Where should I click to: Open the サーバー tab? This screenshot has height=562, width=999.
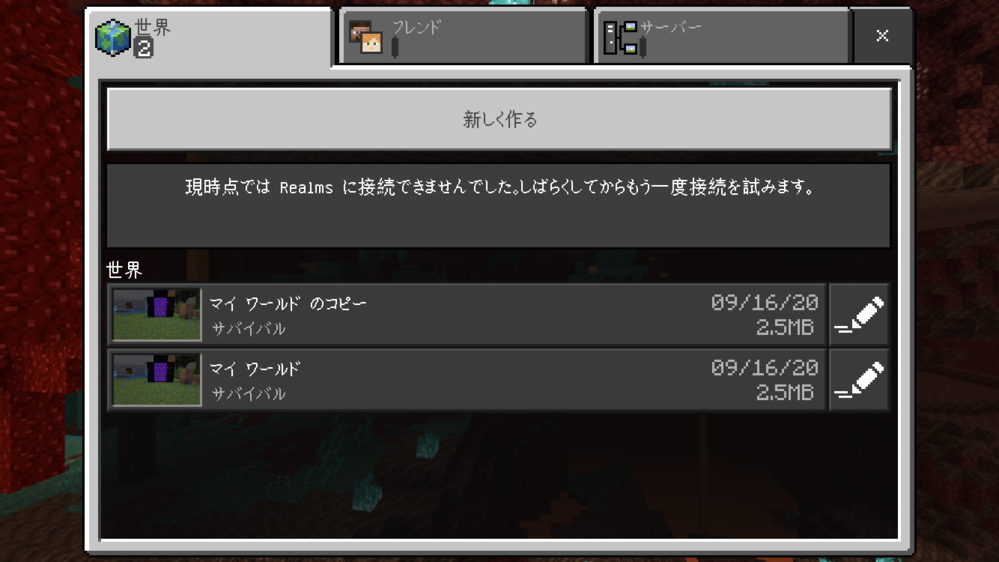722,36
